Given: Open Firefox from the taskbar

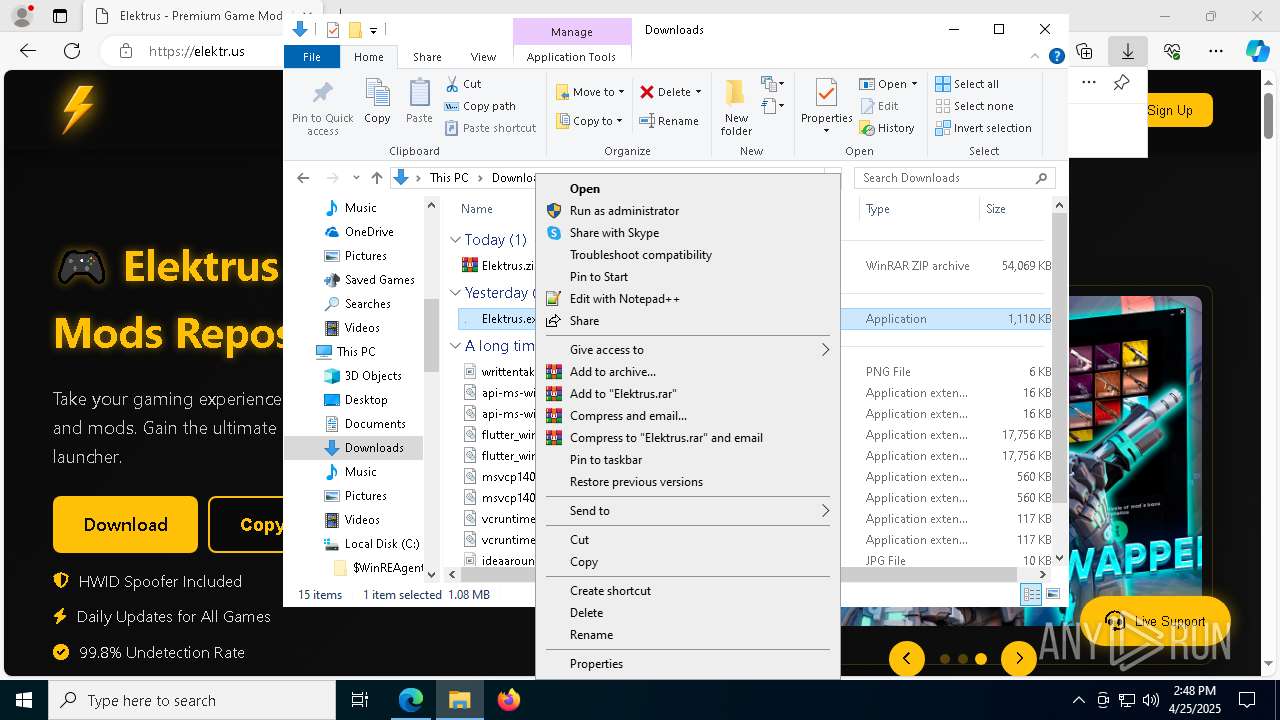Looking at the screenshot, I should [x=509, y=700].
